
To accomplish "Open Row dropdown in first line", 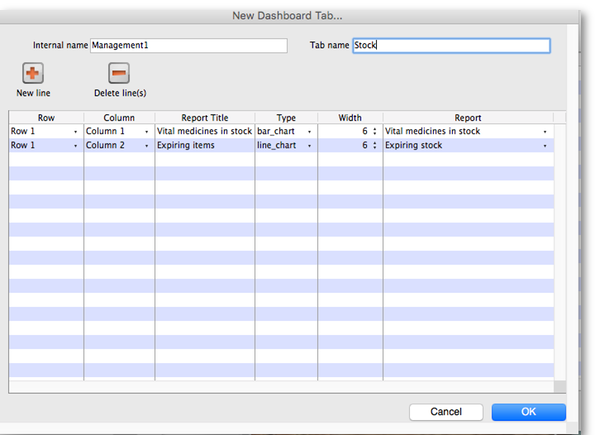I will click(76, 132).
